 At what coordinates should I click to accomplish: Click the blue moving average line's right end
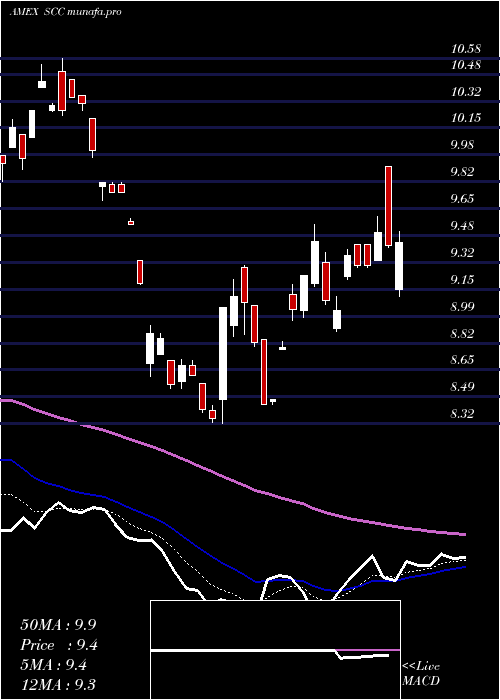pyautogui.click(x=462, y=567)
